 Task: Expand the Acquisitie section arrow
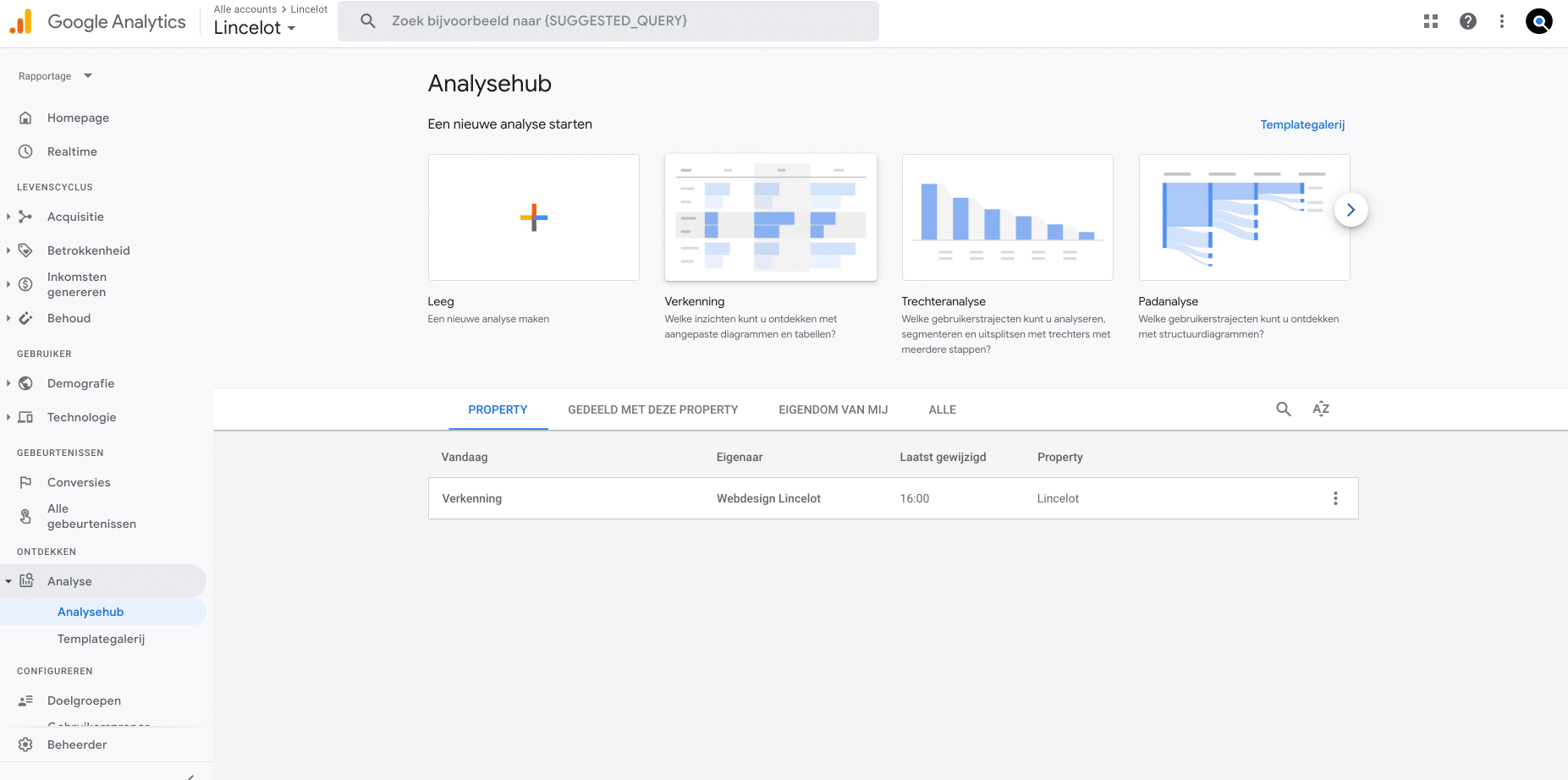pos(8,217)
